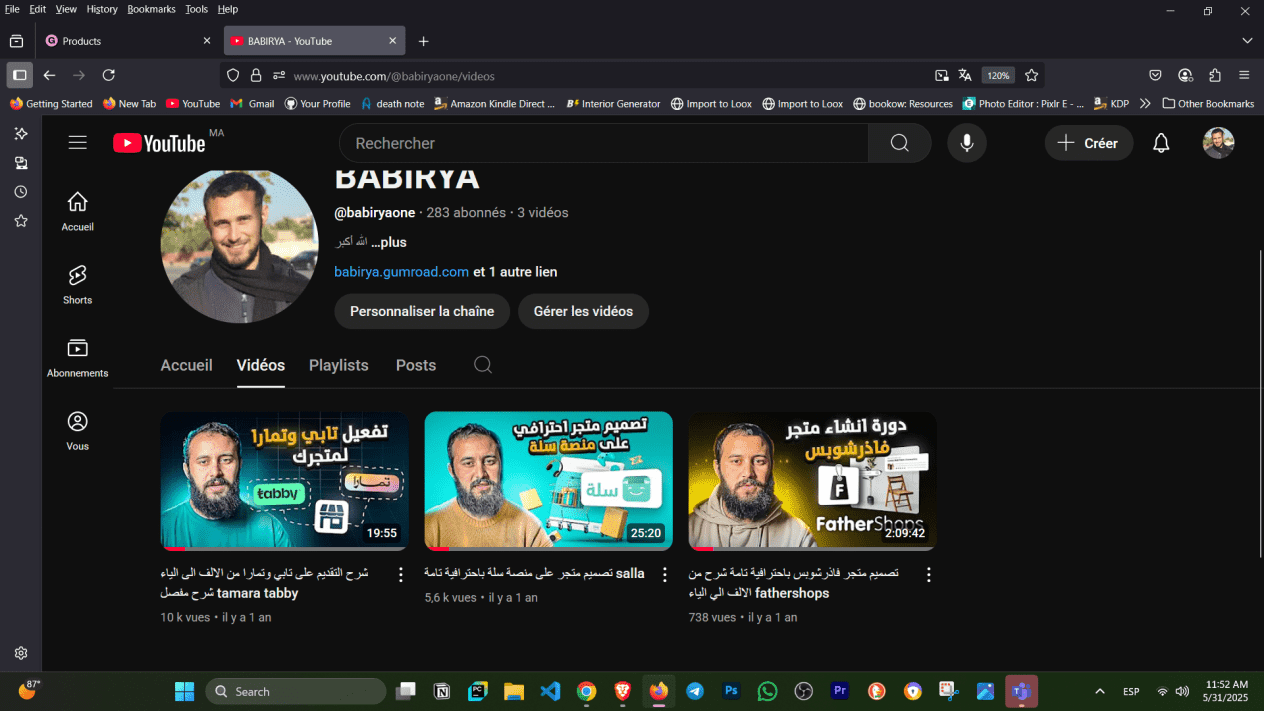Viewport: 1264px width, 711px height.
Task: Open Other Bookmarks folder
Action: click(x=1208, y=103)
